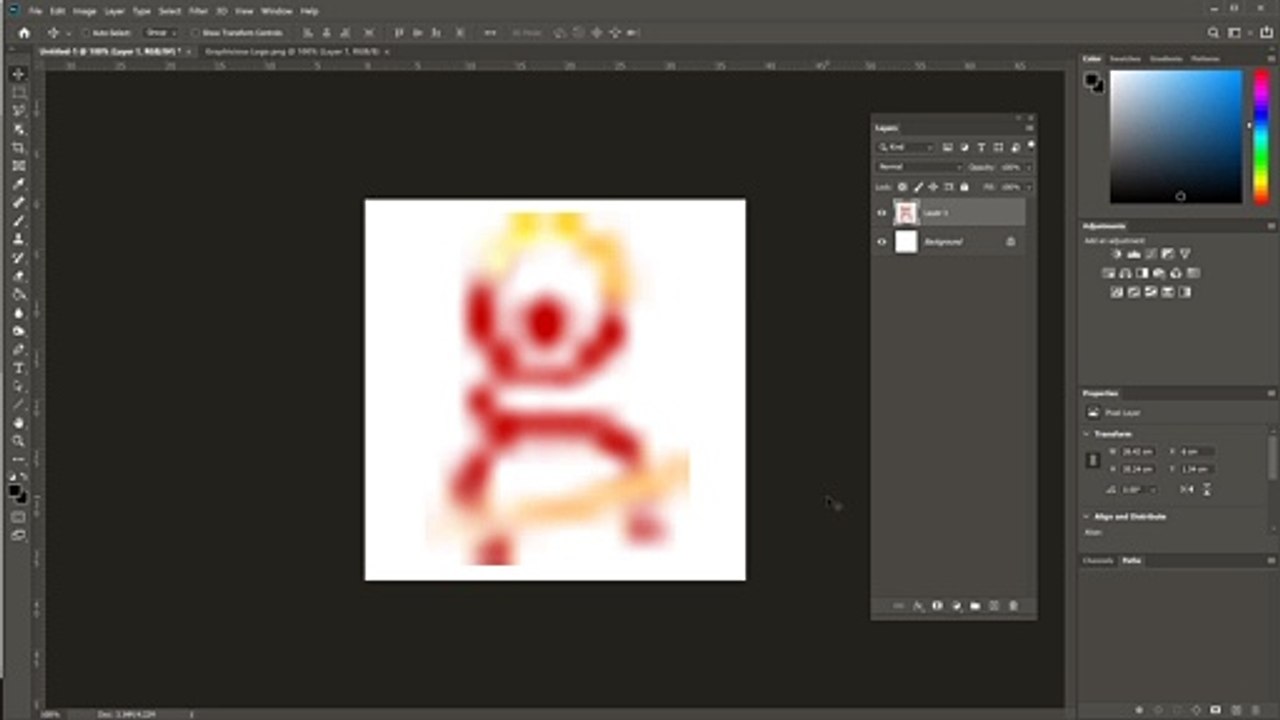The image size is (1280, 720).
Task: Open the Window menu
Action: click(276, 11)
